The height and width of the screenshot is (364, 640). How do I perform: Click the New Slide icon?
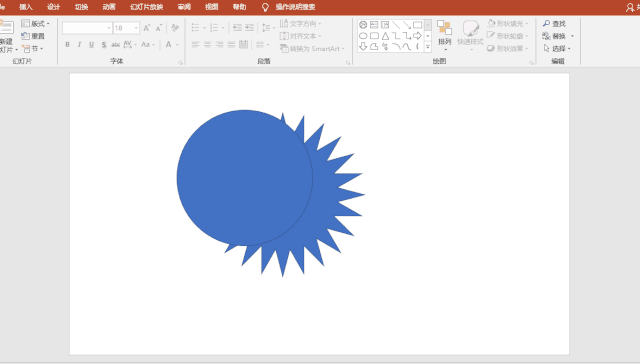[x=6, y=28]
